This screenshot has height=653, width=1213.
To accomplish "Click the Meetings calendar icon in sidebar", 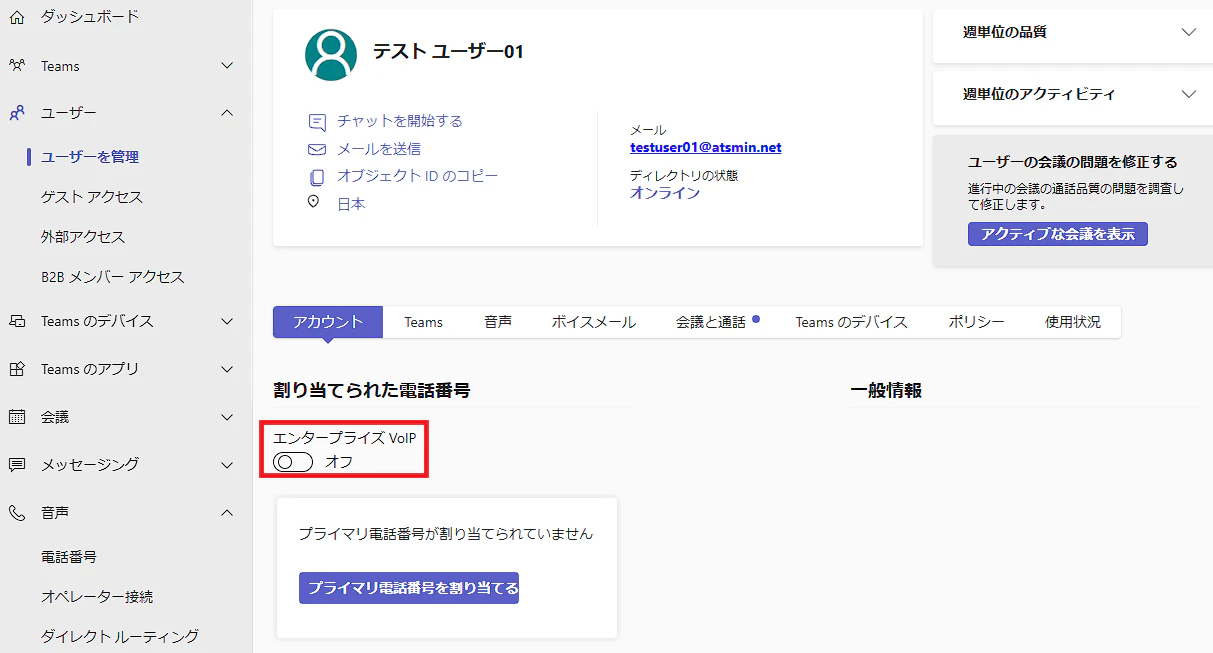I will [17, 417].
